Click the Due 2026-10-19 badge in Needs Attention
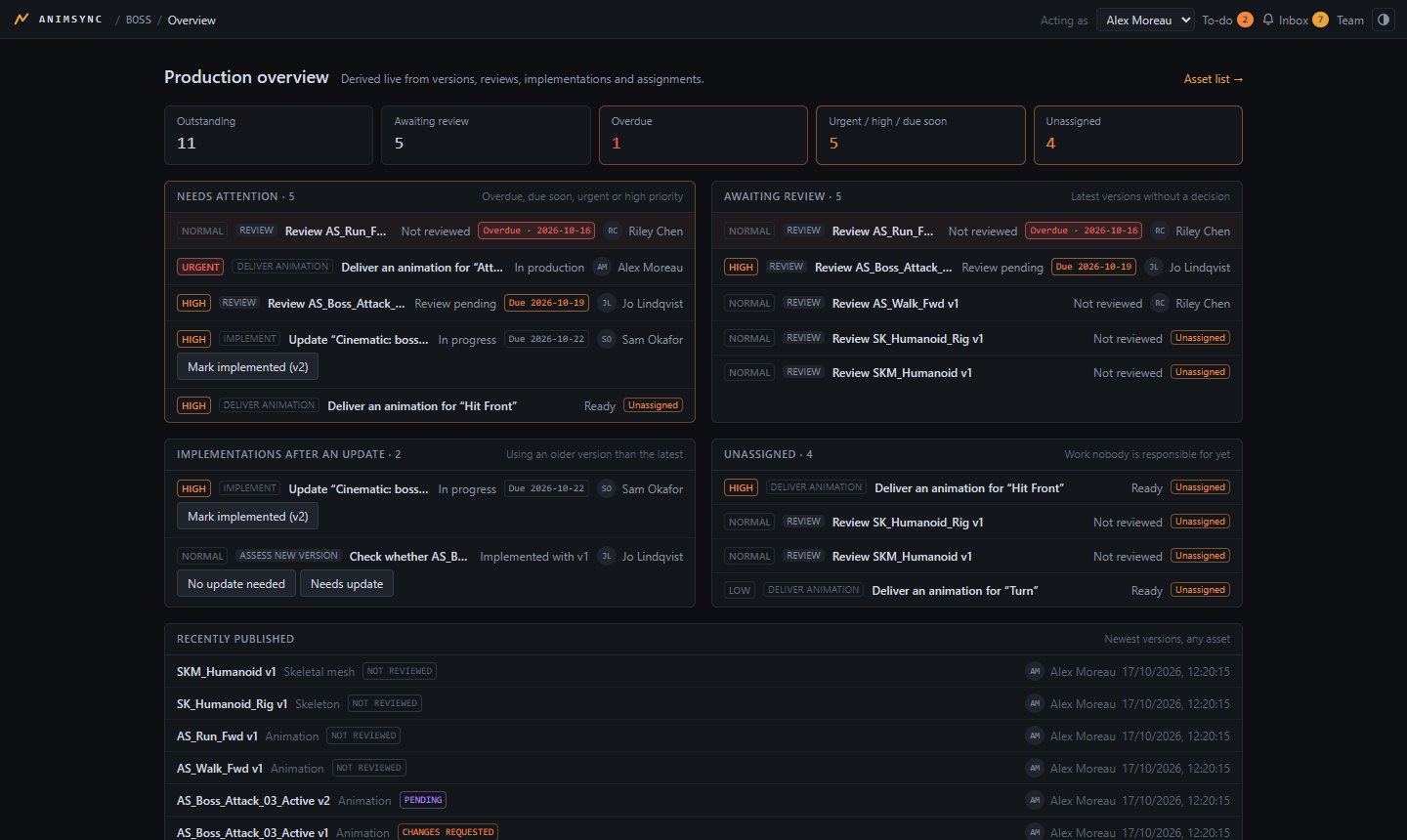 (546, 304)
